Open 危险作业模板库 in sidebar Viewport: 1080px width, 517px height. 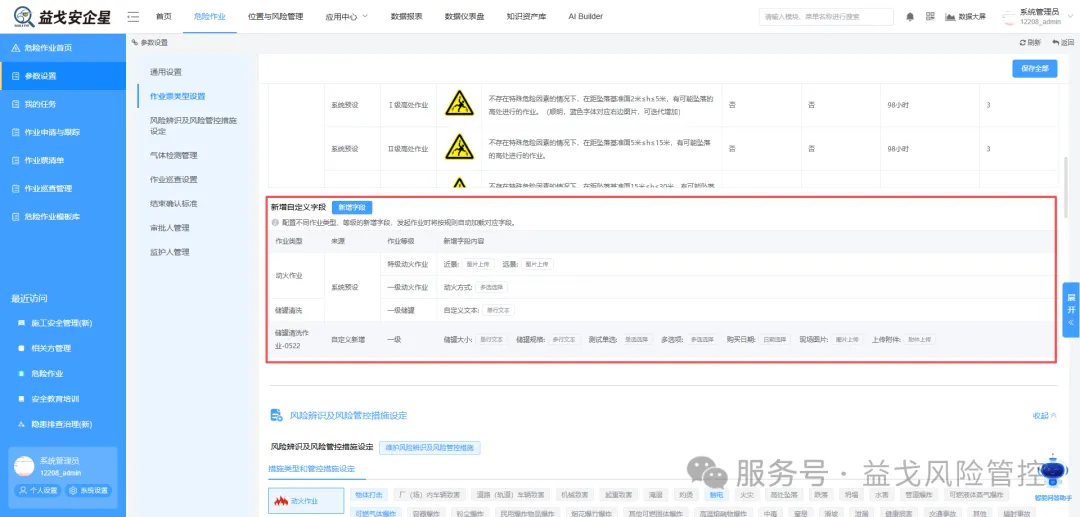tap(63, 216)
